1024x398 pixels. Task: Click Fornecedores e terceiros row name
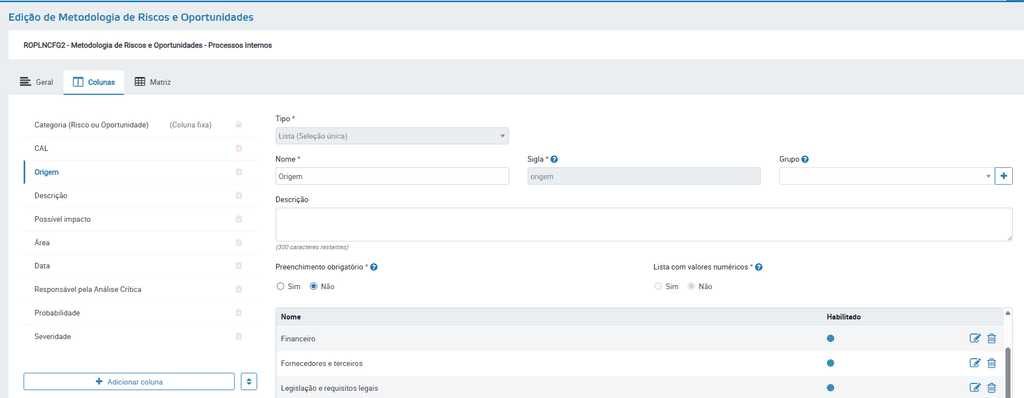321,363
